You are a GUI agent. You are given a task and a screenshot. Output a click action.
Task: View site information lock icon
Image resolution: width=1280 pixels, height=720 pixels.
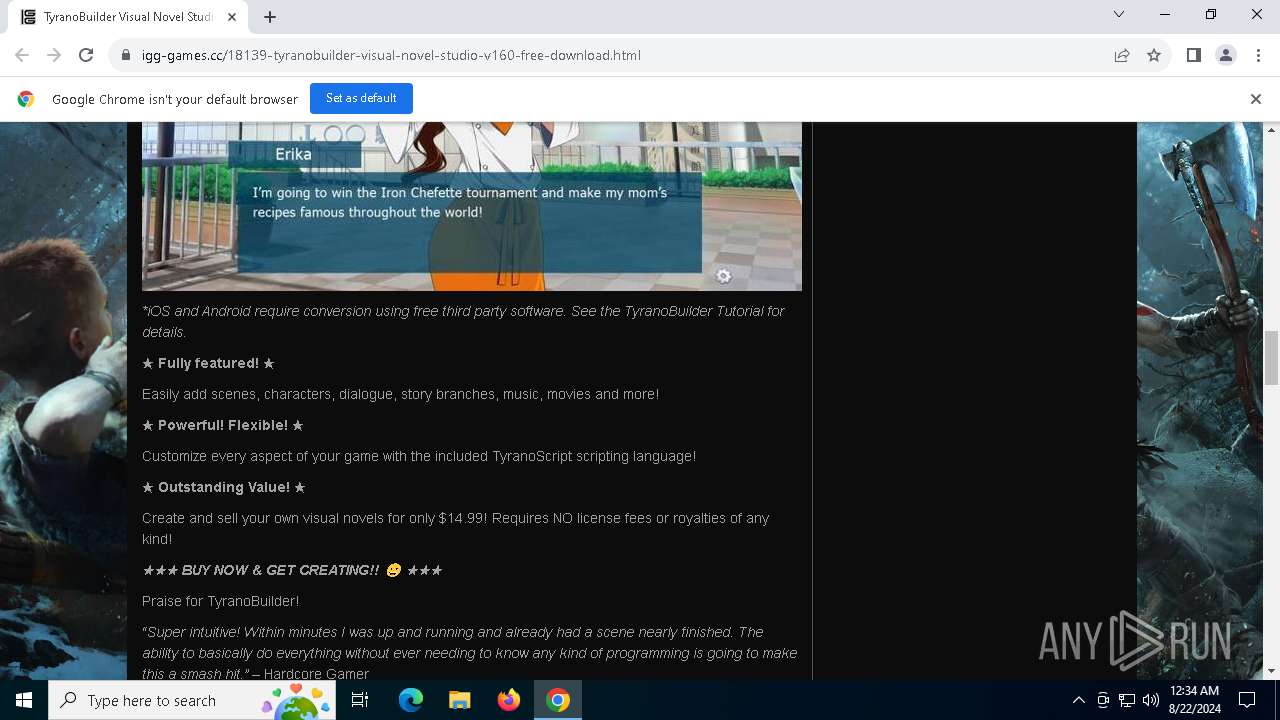coord(126,55)
